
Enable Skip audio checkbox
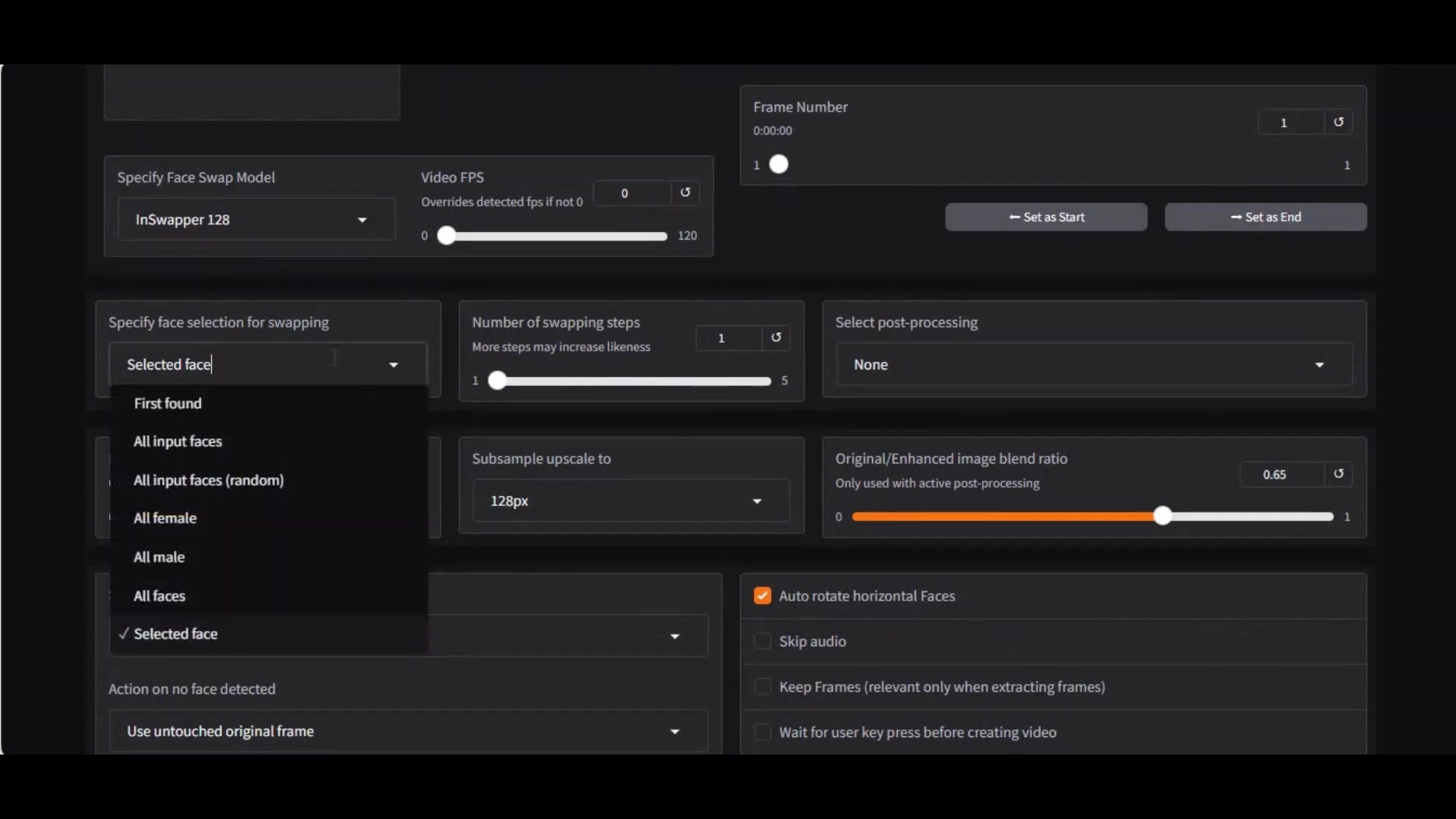click(x=762, y=642)
